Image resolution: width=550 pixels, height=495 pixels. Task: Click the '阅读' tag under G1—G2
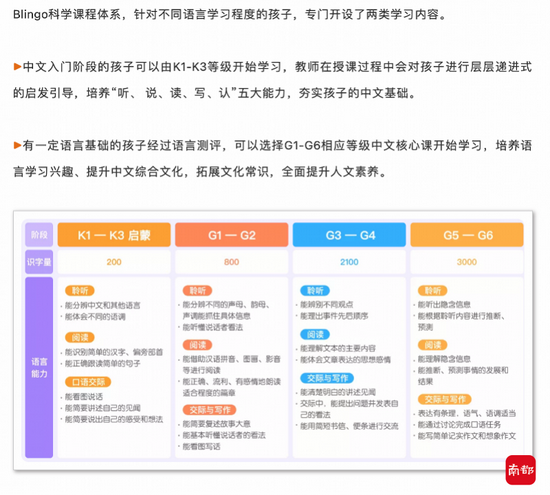197,345
